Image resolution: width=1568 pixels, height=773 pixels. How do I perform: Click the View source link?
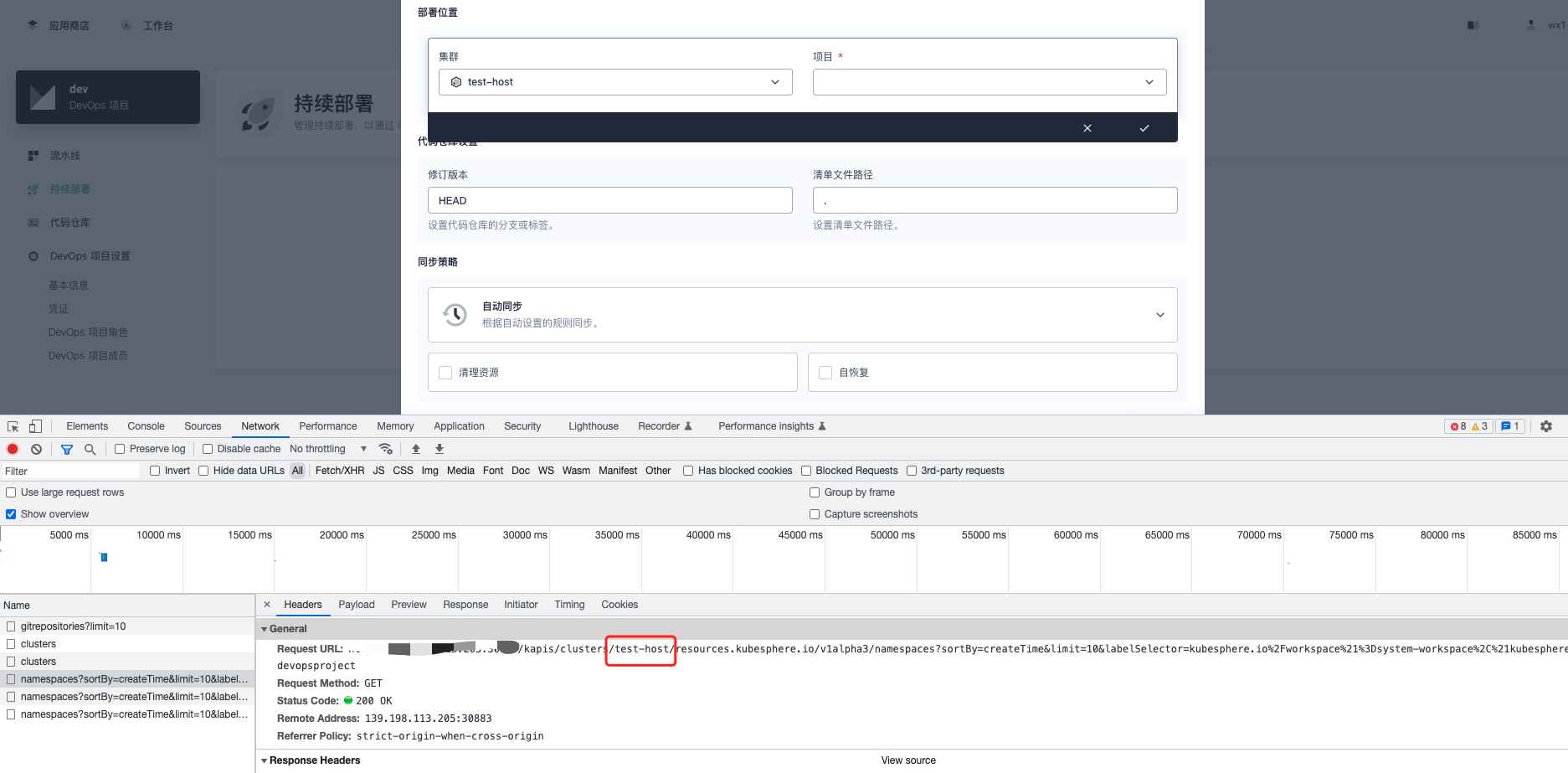click(908, 760)
